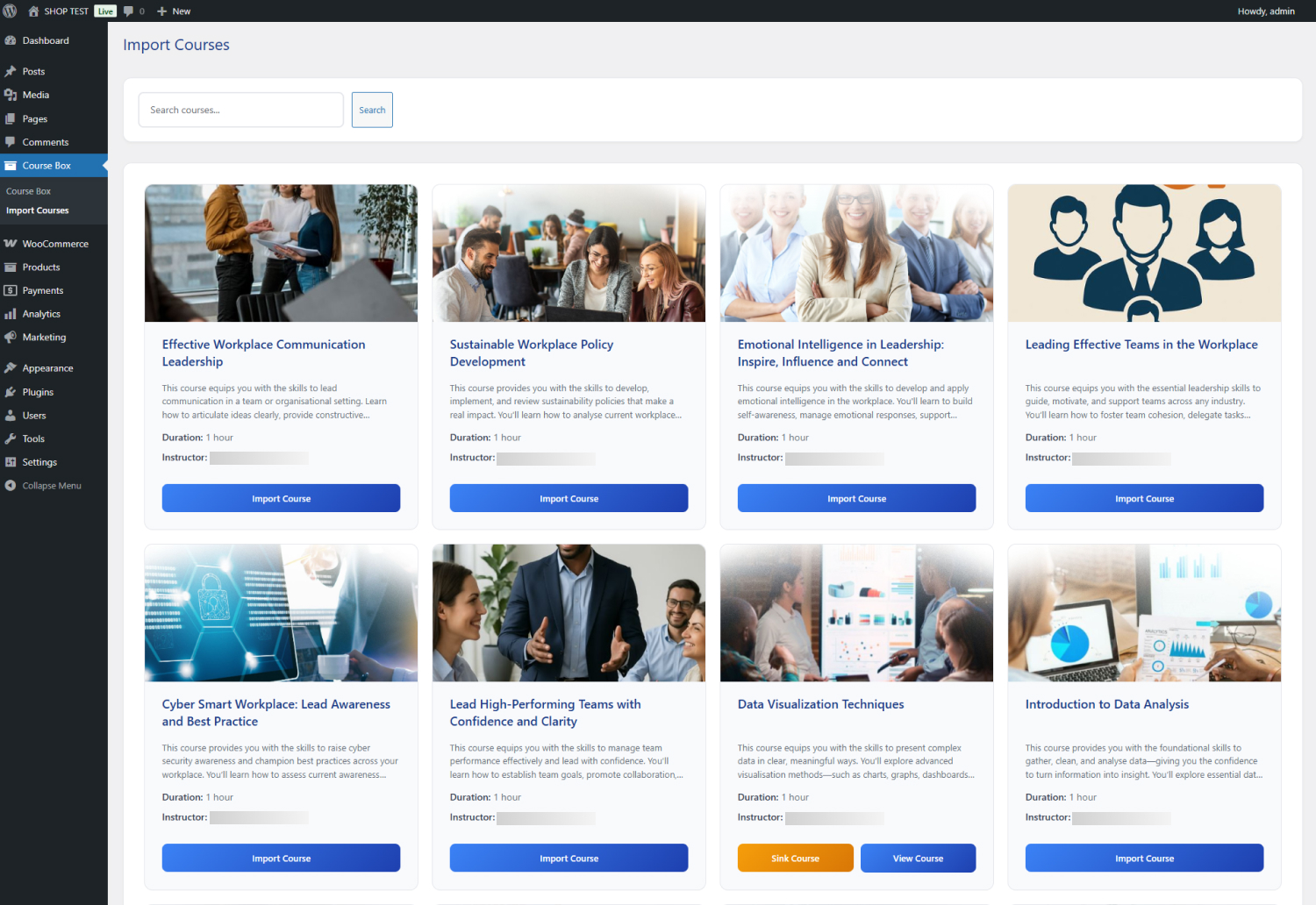Click the WooCommerce logo icon

pyautogui.click(x=11, y=244)
